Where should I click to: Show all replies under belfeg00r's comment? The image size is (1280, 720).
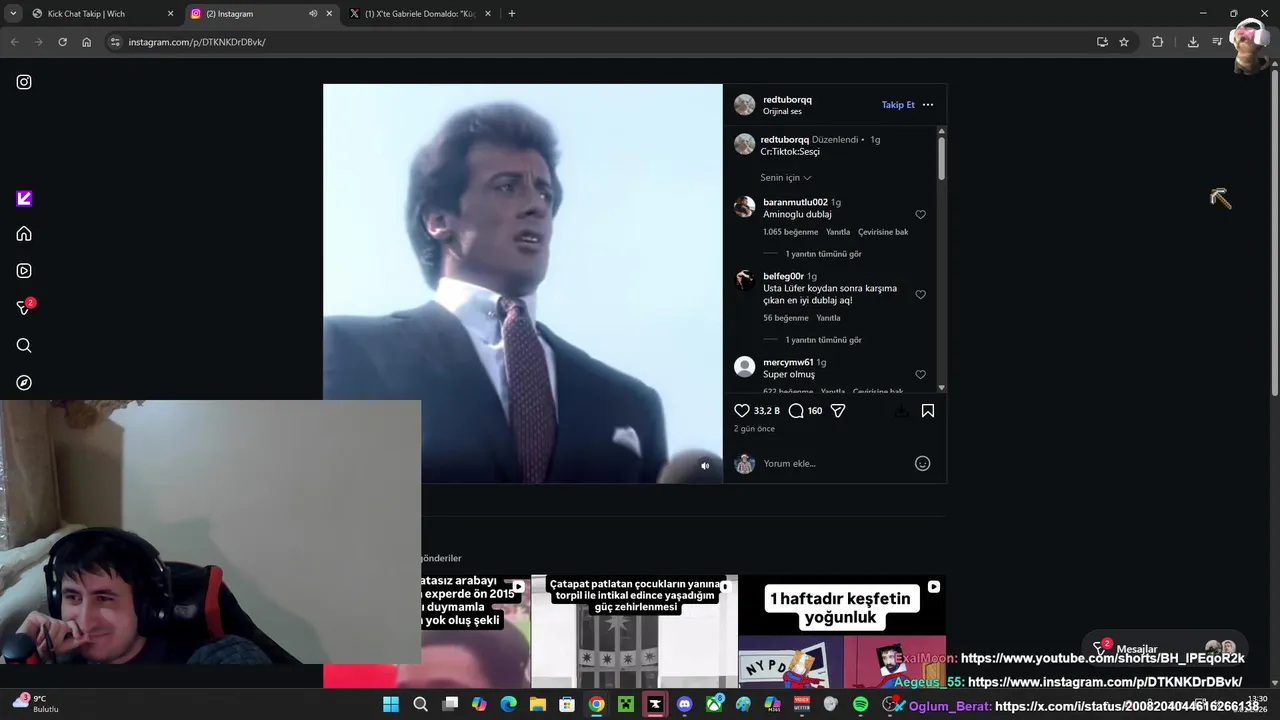point(823,340)
